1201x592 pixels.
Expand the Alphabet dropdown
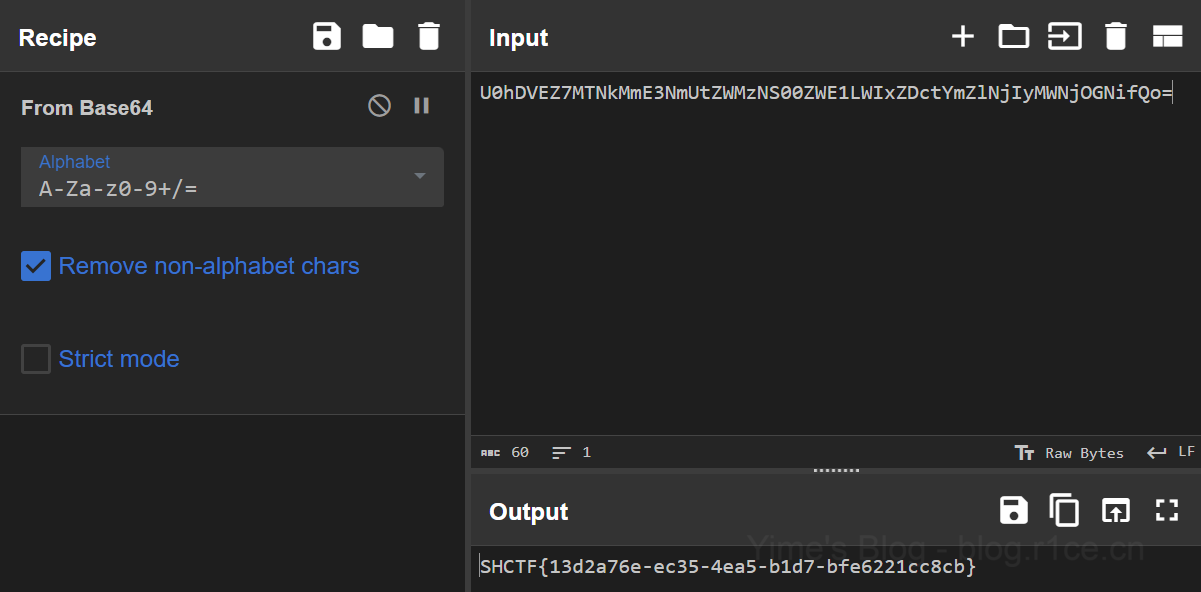[x=420, y=176]
